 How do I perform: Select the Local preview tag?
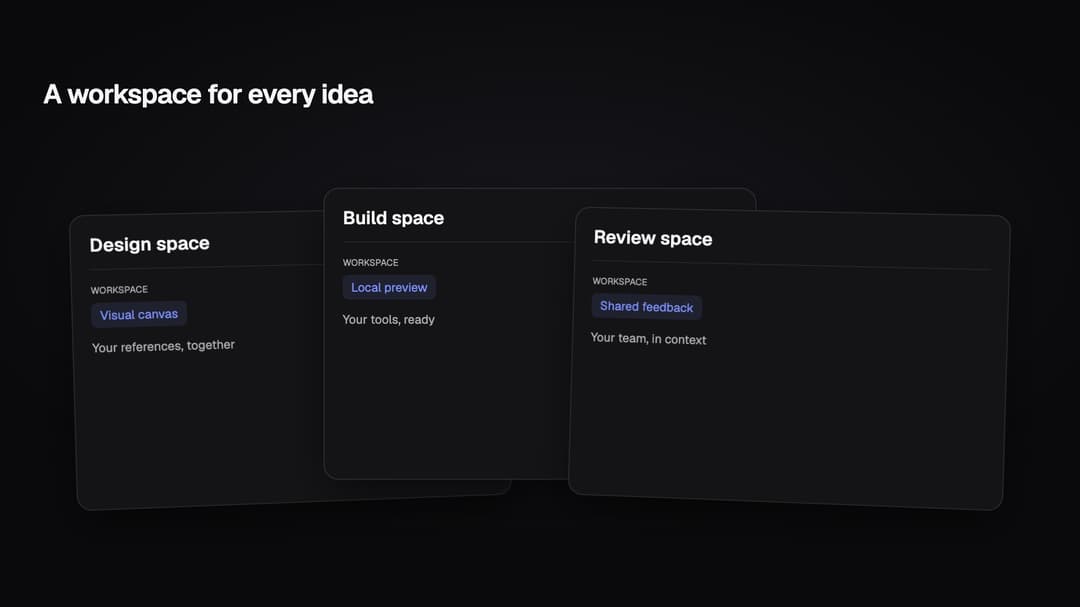click(x=389, y=287)
